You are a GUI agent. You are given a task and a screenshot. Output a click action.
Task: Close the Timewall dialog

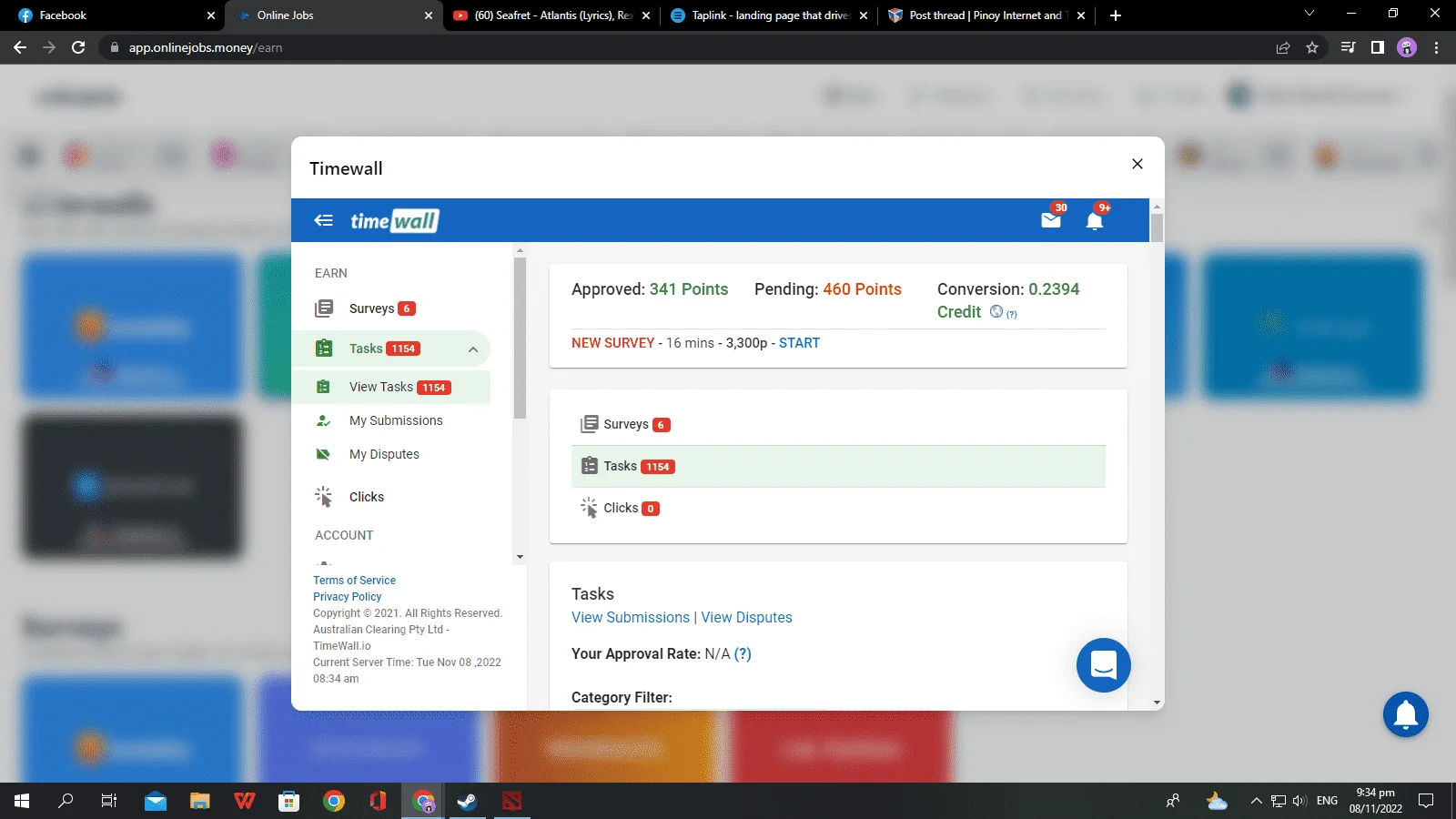click(1137, 164)
